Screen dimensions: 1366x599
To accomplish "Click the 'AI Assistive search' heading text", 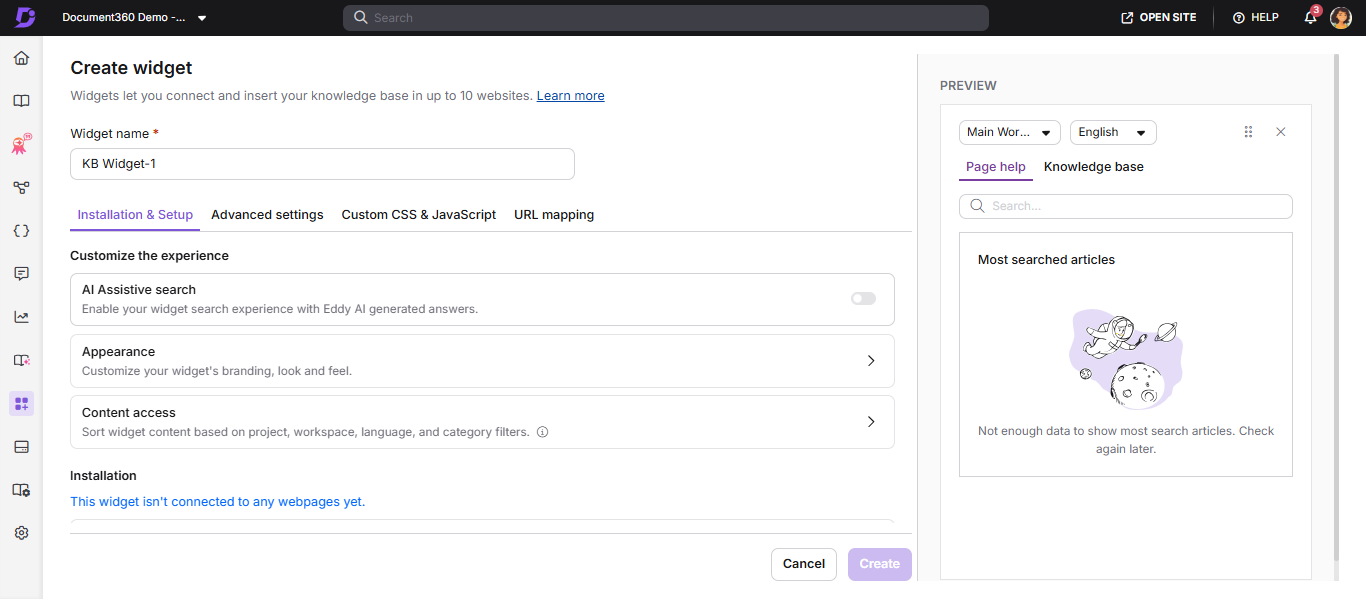I will coord(139,290).
